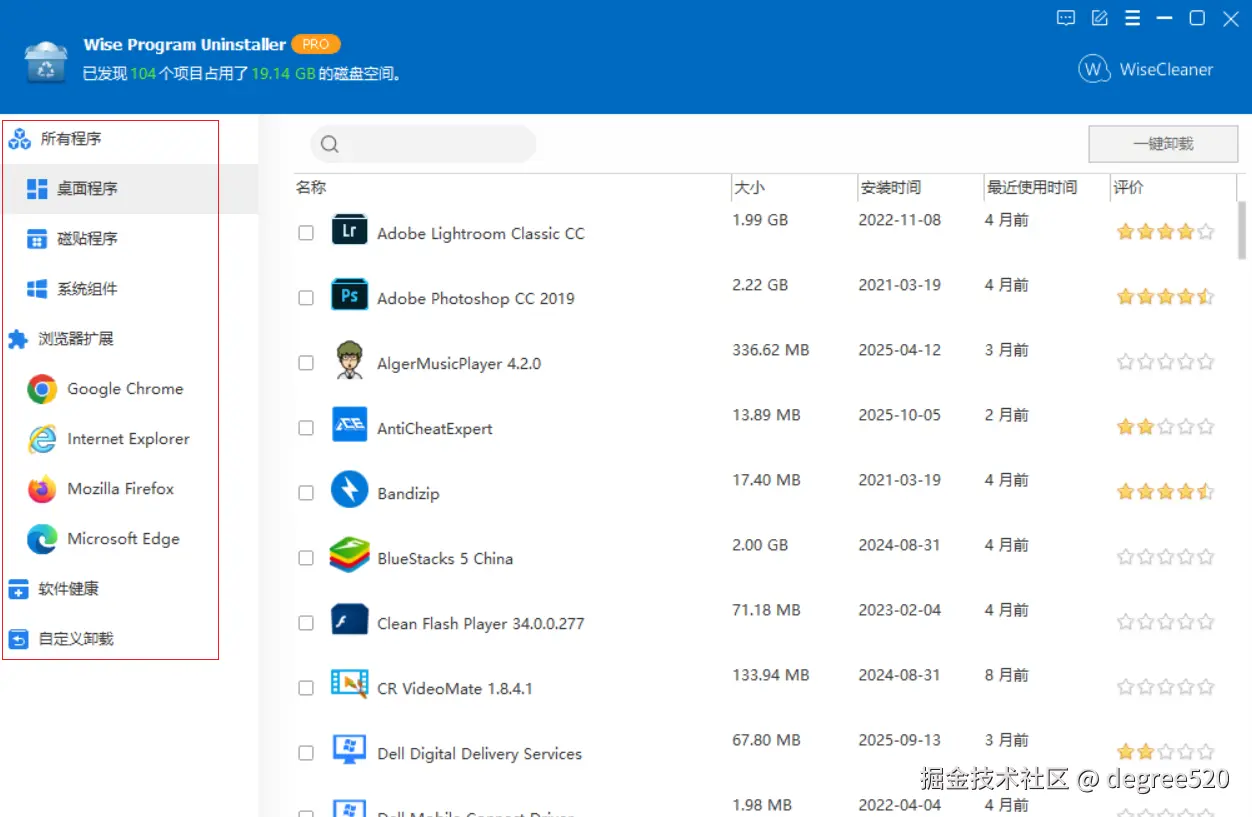
Task: Rate AlgerMusicPlayer with stars
Action: click(x=1165, y=362)
